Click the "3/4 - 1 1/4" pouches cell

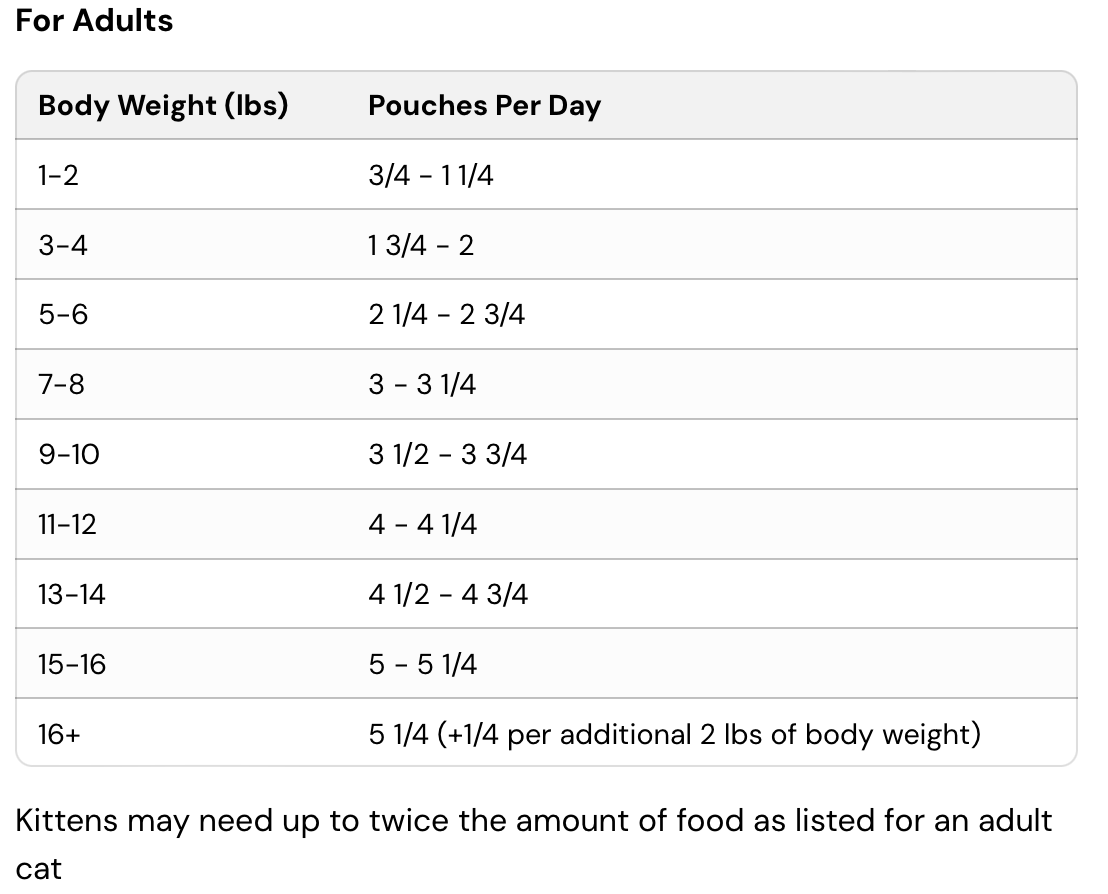430,175
